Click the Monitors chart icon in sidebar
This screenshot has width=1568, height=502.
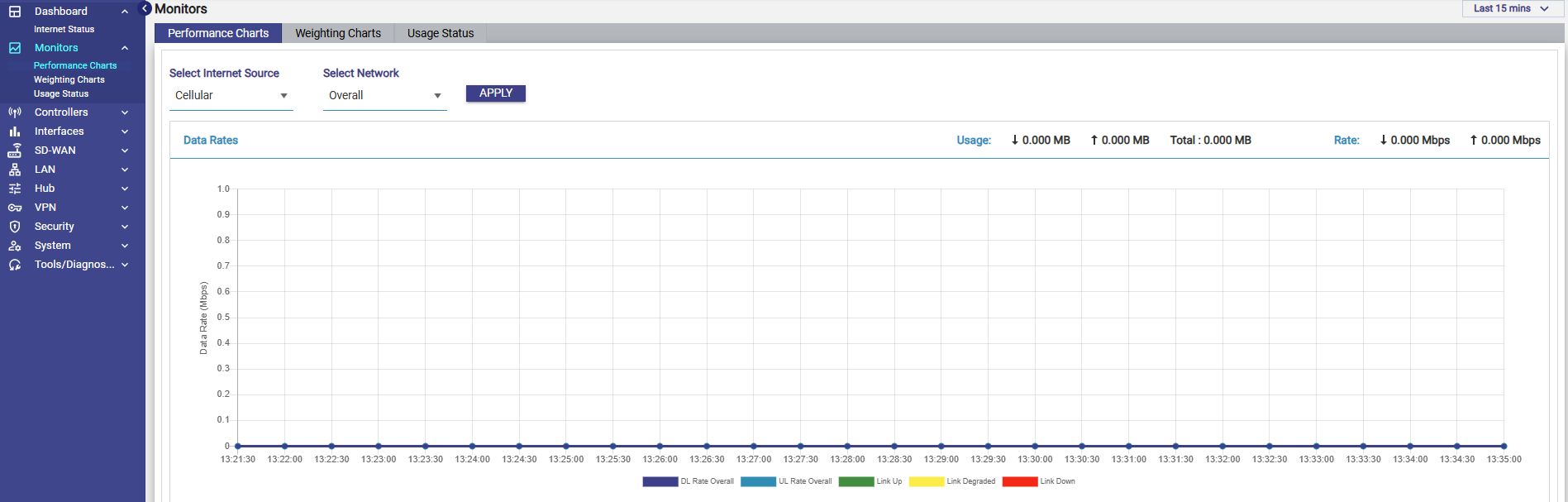(15, 48)
